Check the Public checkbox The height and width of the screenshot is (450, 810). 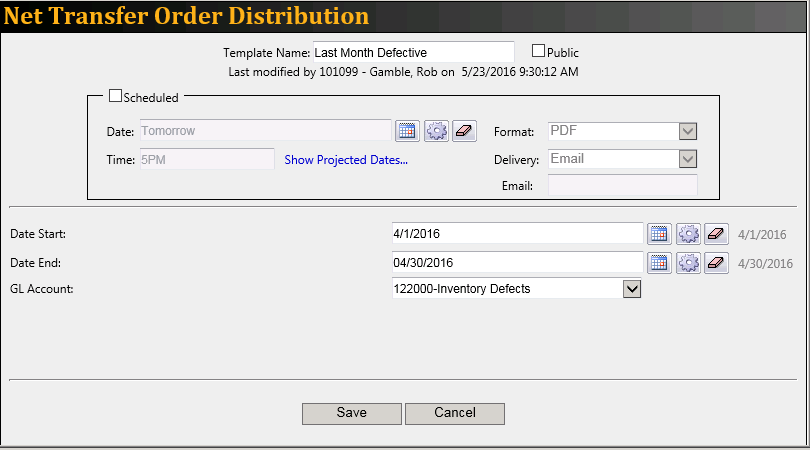pyautogui.click(x=538, y=51)
